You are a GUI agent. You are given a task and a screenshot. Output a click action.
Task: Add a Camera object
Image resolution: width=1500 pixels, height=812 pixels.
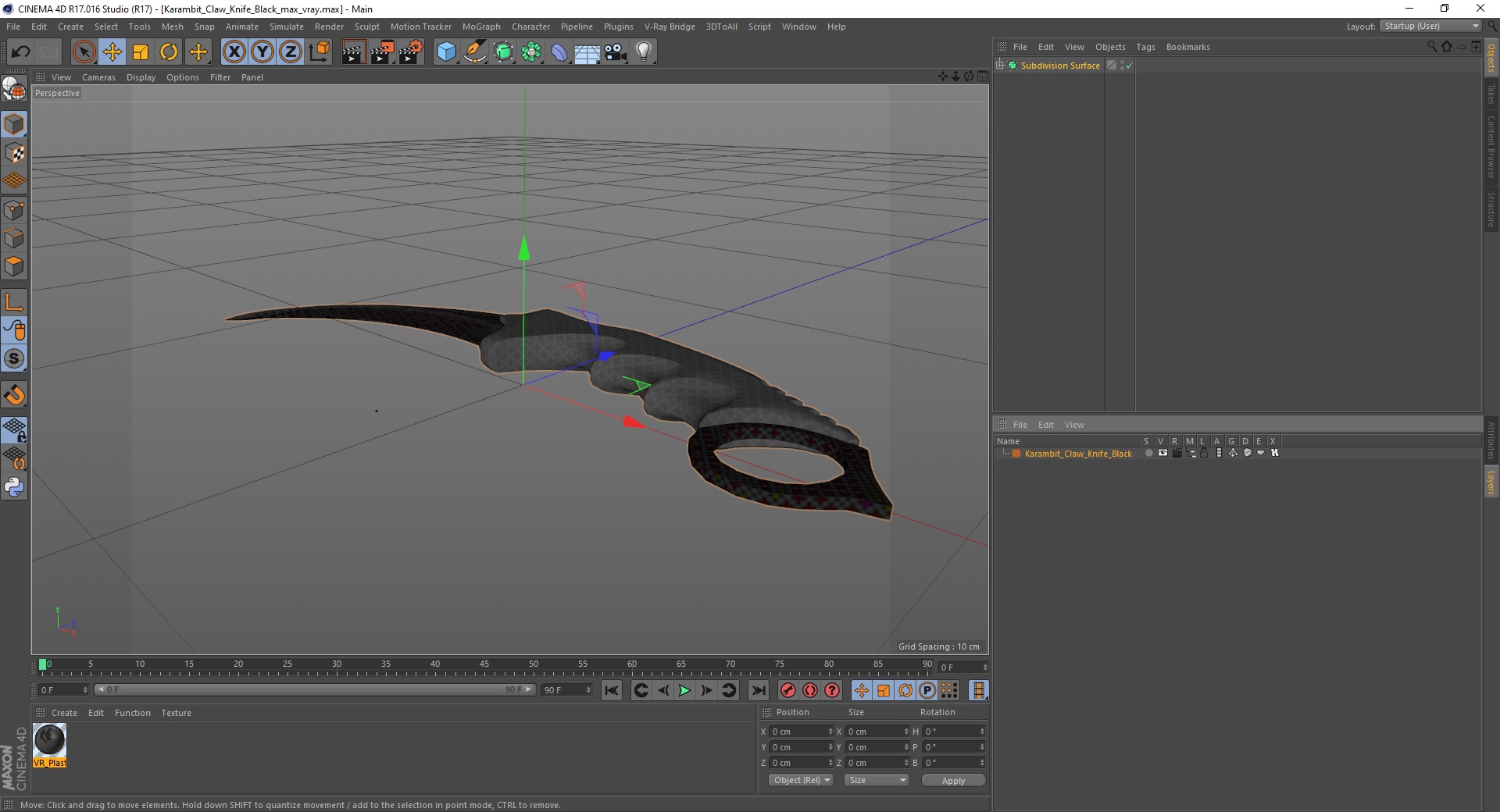point(616,52)
